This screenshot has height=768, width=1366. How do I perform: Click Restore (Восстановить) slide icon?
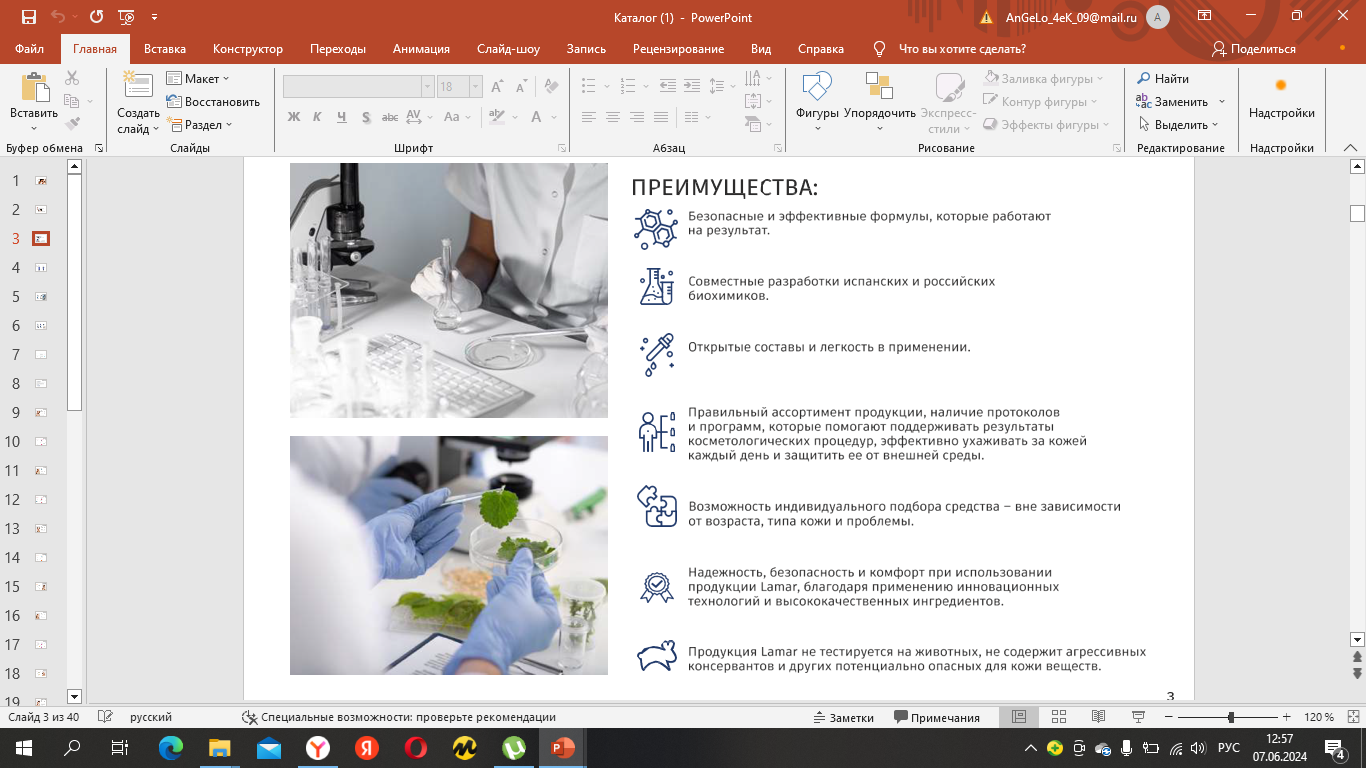pos(174,102)
